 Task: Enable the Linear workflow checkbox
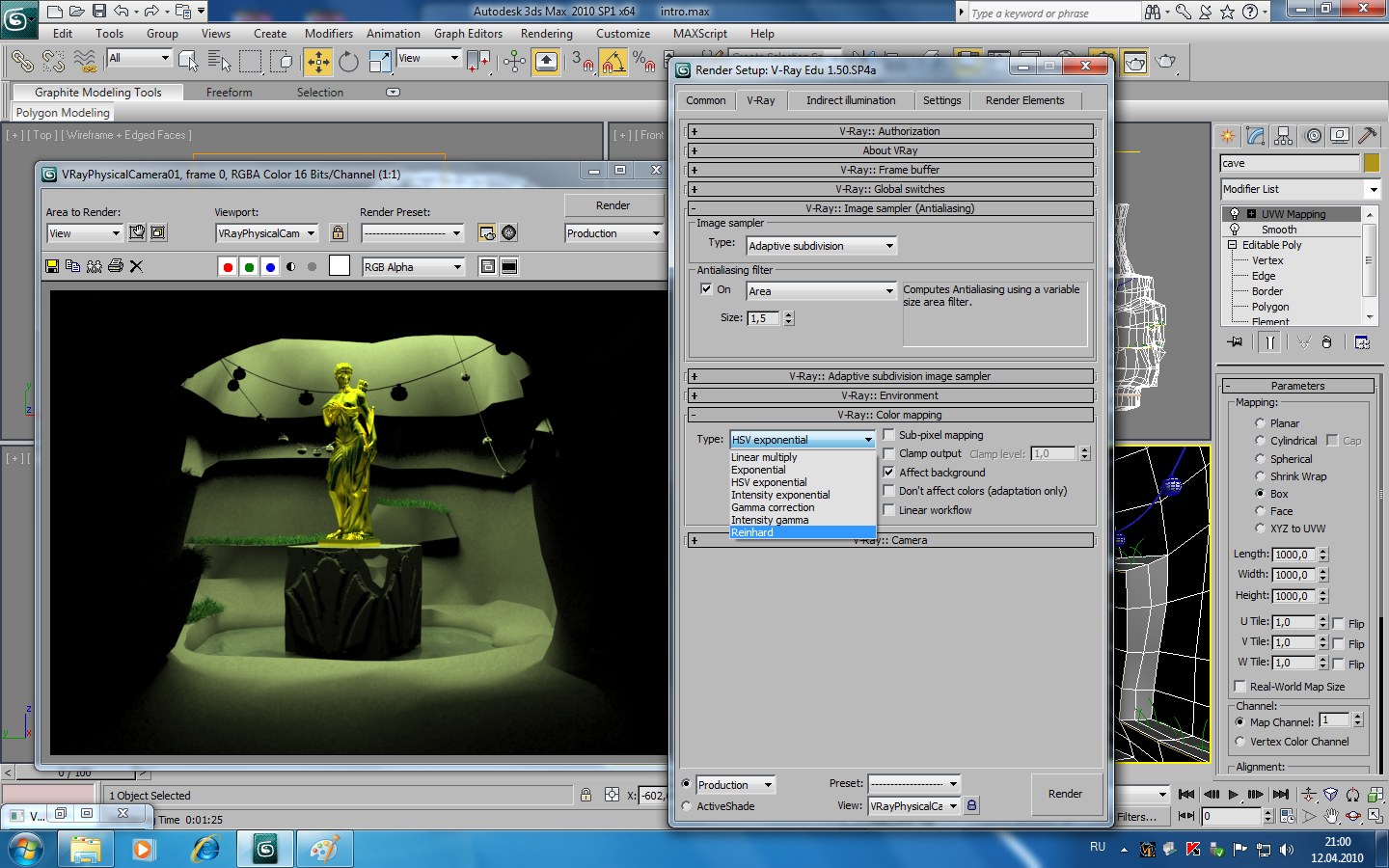888,510
